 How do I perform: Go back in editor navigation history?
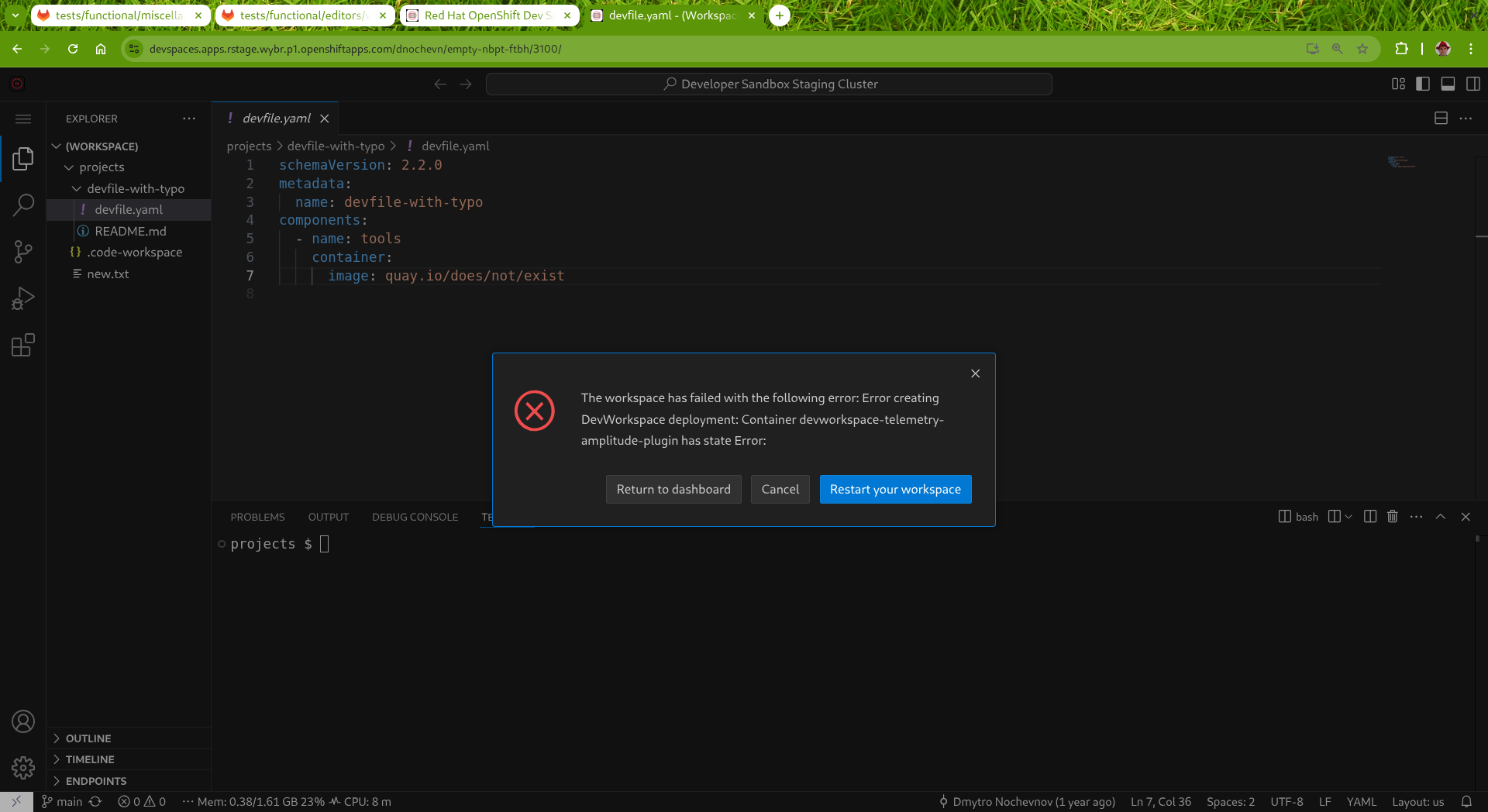tap(440, 84)
